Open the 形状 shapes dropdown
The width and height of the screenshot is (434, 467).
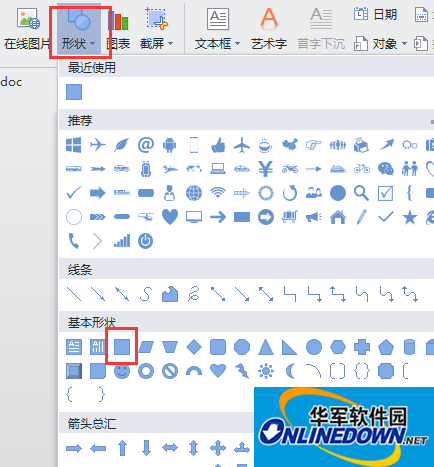(x=79, y=30)
